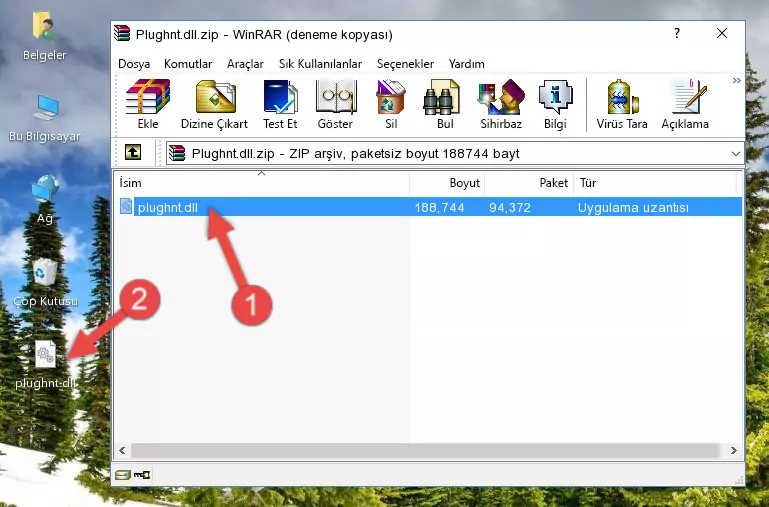Launch the Sihirbaz wizard
769x507 pixels.
tap(501, 104)
